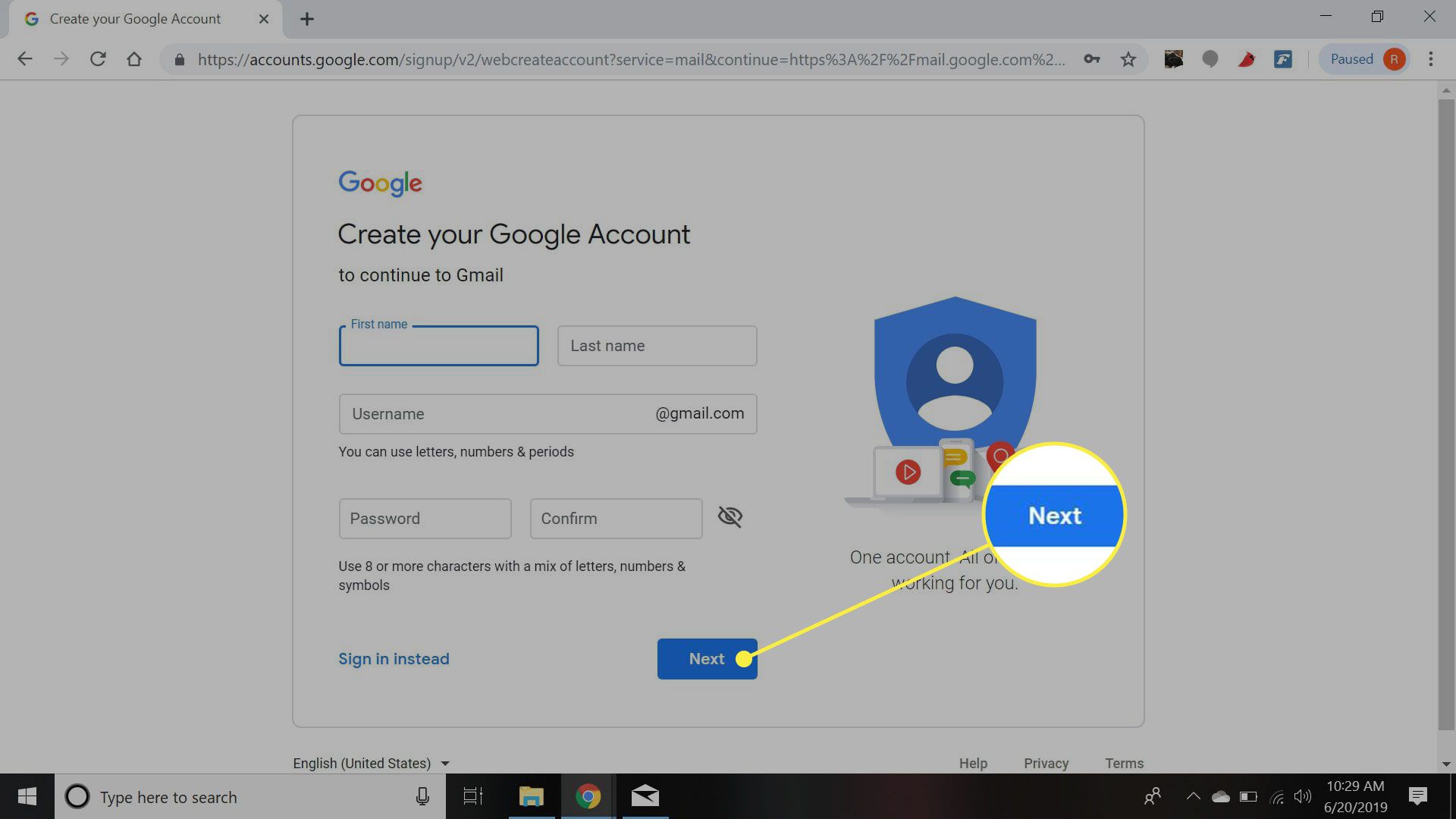This screenshot has height=819, width=1456.
Task: Click the black square extension icon
Action: point(1174,59)
